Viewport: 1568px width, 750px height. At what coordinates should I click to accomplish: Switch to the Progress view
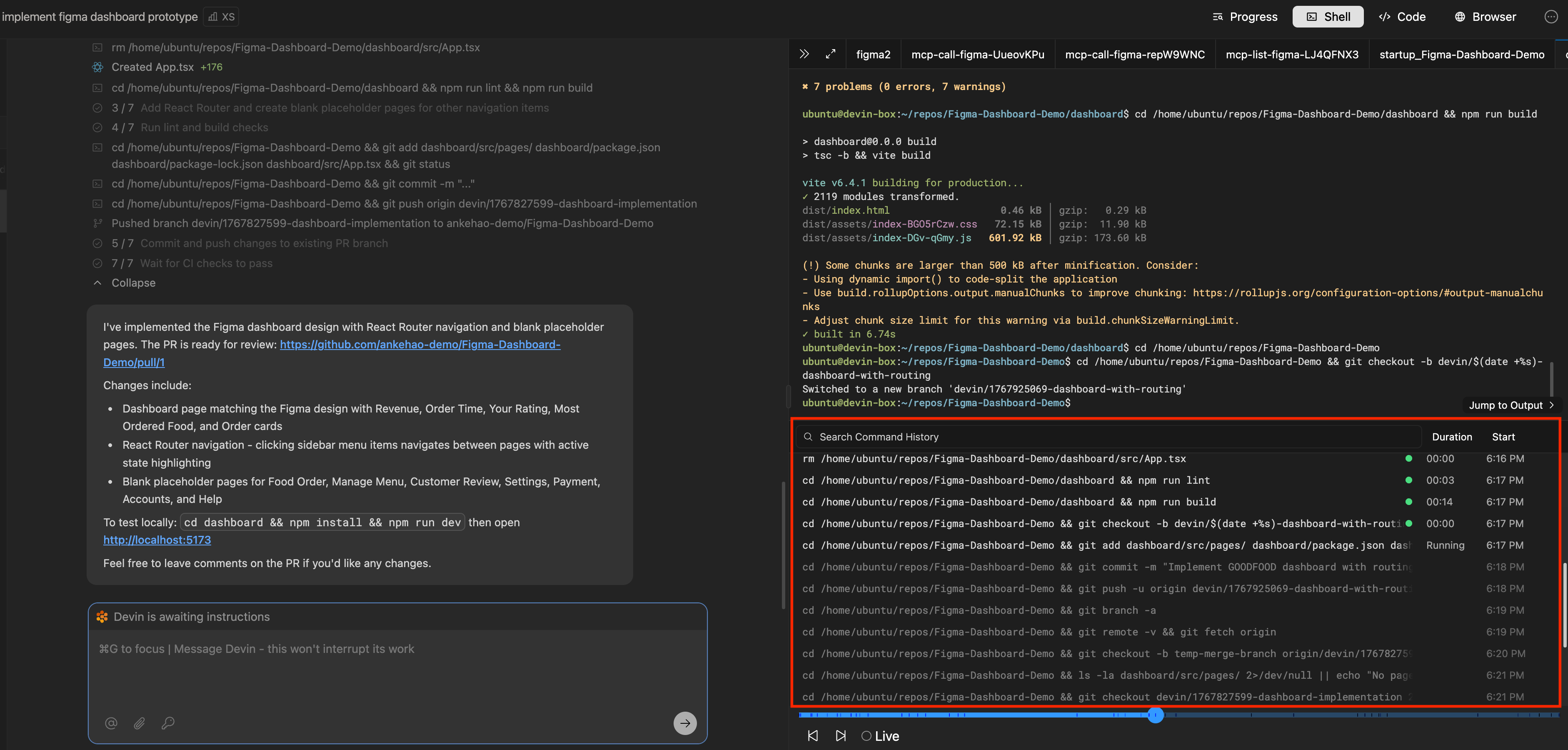tap(1245, 16)
